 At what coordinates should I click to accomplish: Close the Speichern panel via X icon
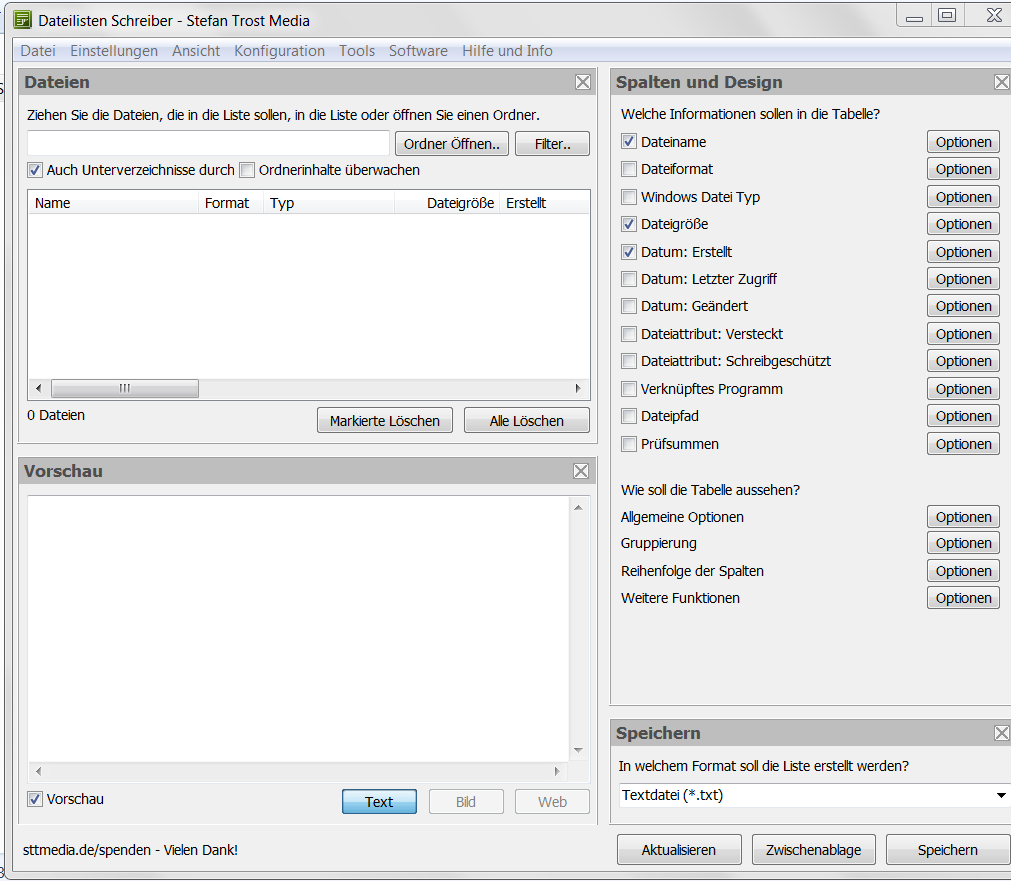1001,734
